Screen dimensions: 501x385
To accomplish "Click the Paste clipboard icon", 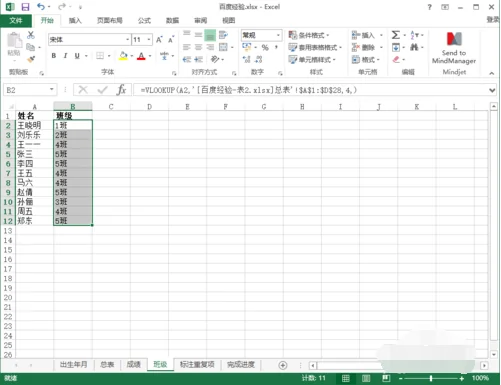I will tap(14, 41).
